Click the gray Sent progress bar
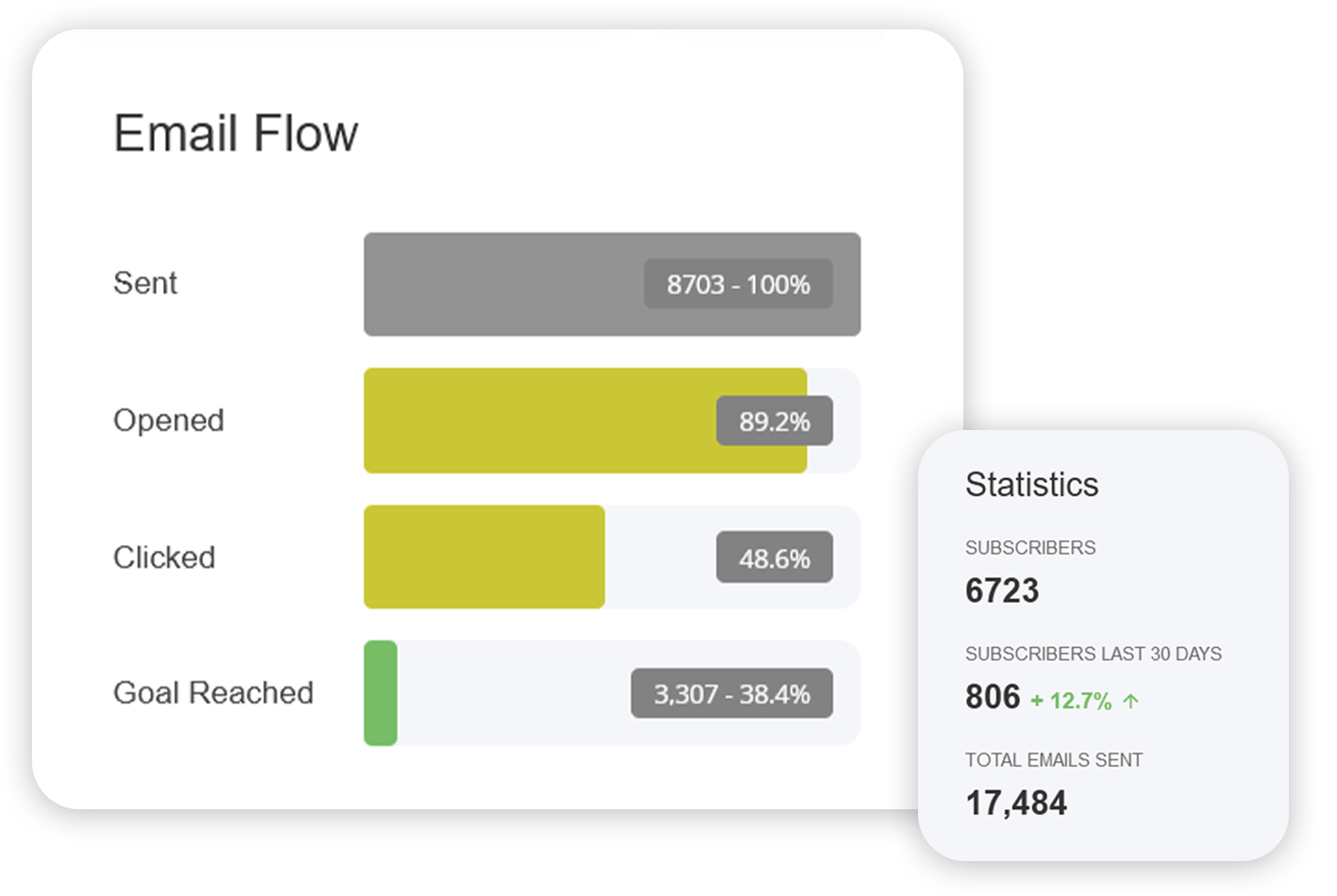This screenshot has width=1337, height=896. click(x=500, y=284)
